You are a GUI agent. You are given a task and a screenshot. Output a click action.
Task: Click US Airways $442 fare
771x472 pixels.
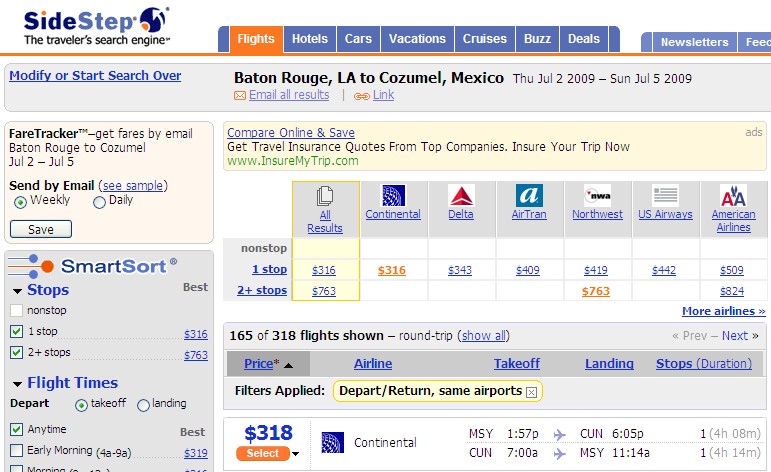coord(664,270)
